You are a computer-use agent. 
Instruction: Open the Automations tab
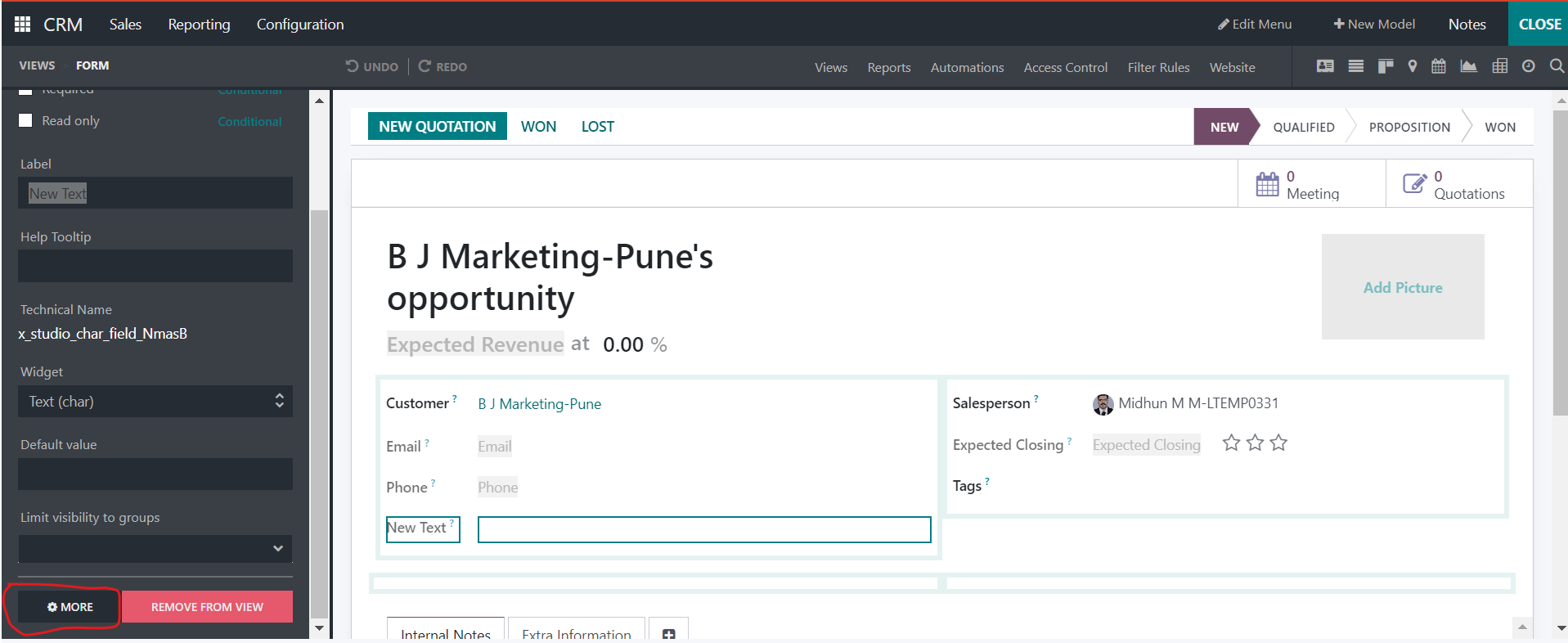coord(967,67)
